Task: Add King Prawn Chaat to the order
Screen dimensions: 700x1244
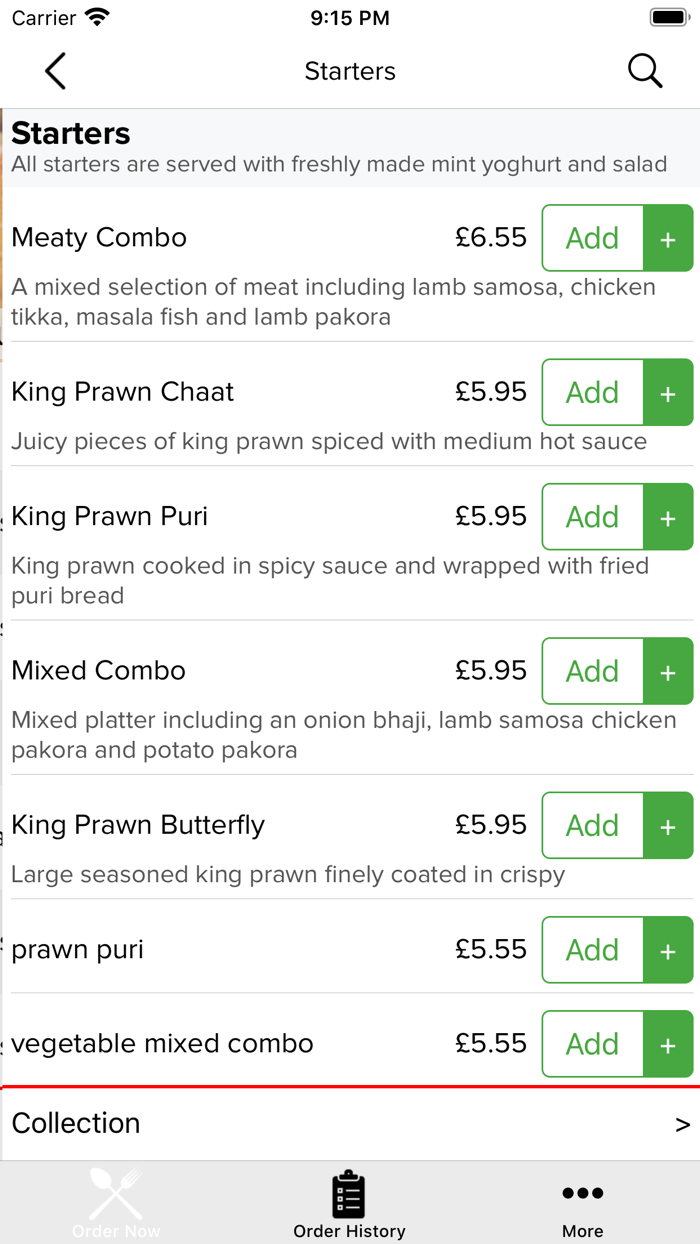Action: pos(593,393)
